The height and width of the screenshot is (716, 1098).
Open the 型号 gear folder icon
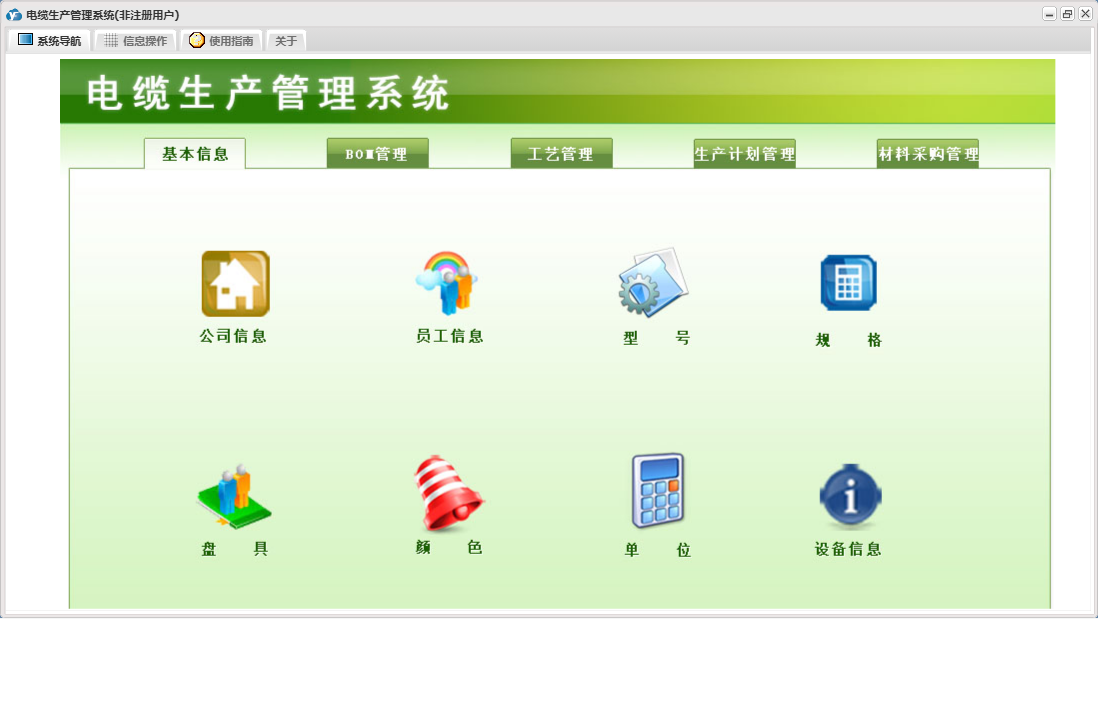point(654,282)
